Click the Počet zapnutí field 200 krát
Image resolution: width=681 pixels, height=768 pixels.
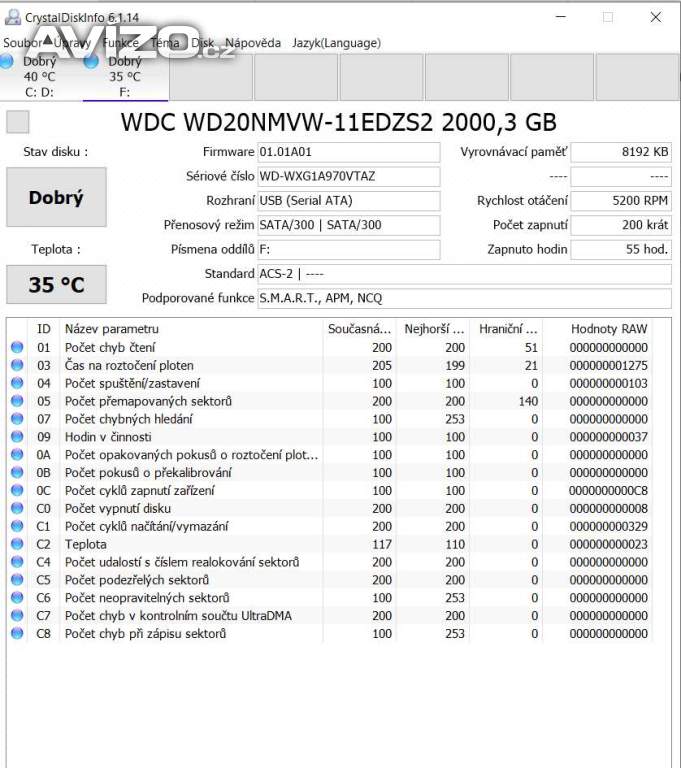621,225
